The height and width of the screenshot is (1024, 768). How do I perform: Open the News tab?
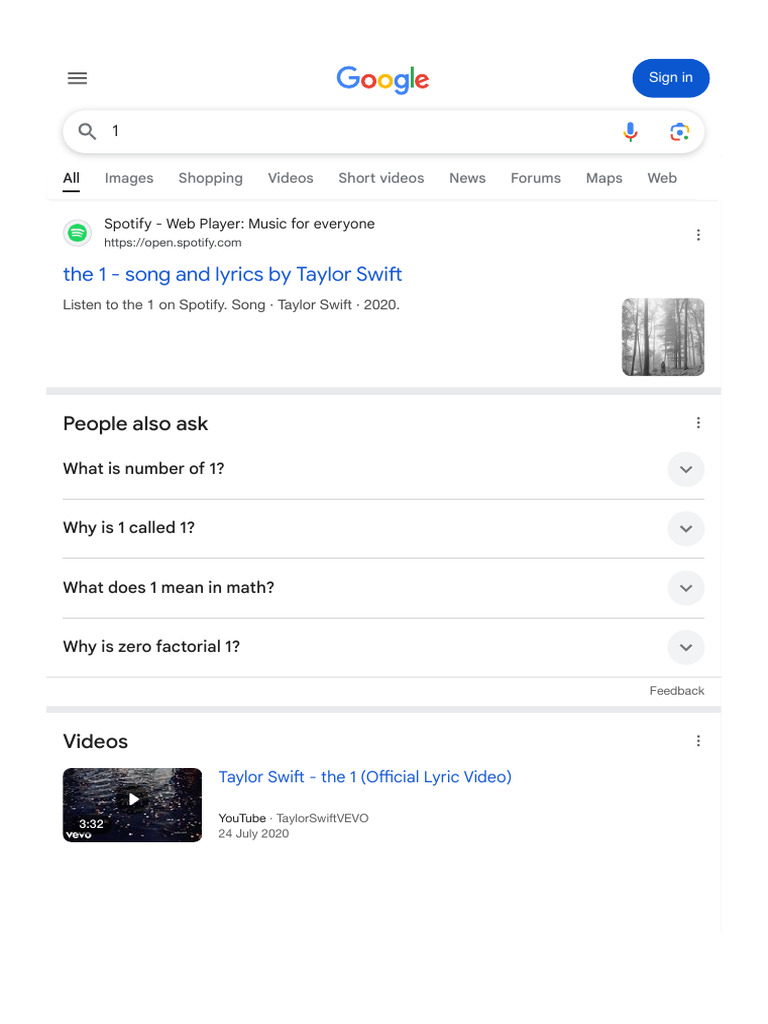pos(467,178)
